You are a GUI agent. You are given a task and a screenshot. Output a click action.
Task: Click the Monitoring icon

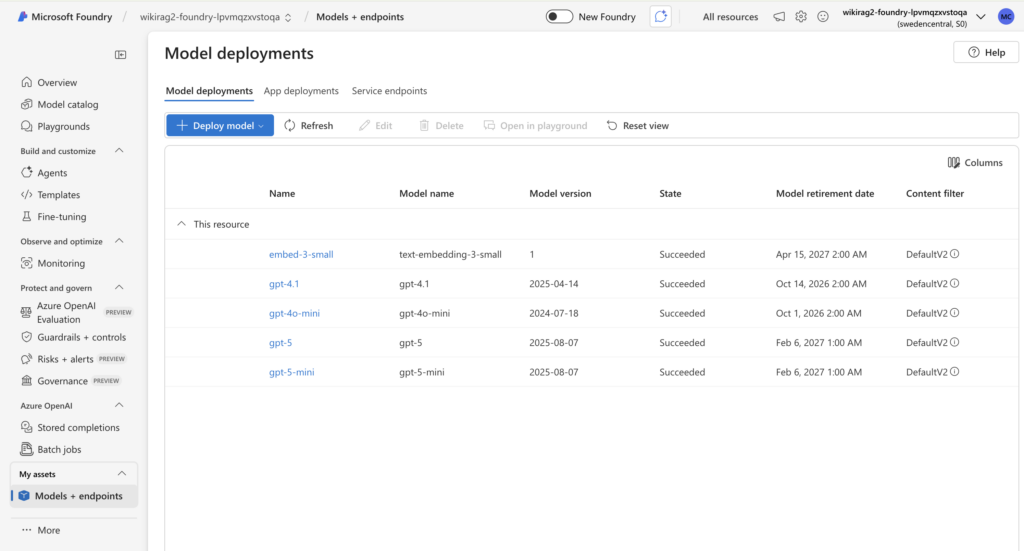tap(26, 263)
